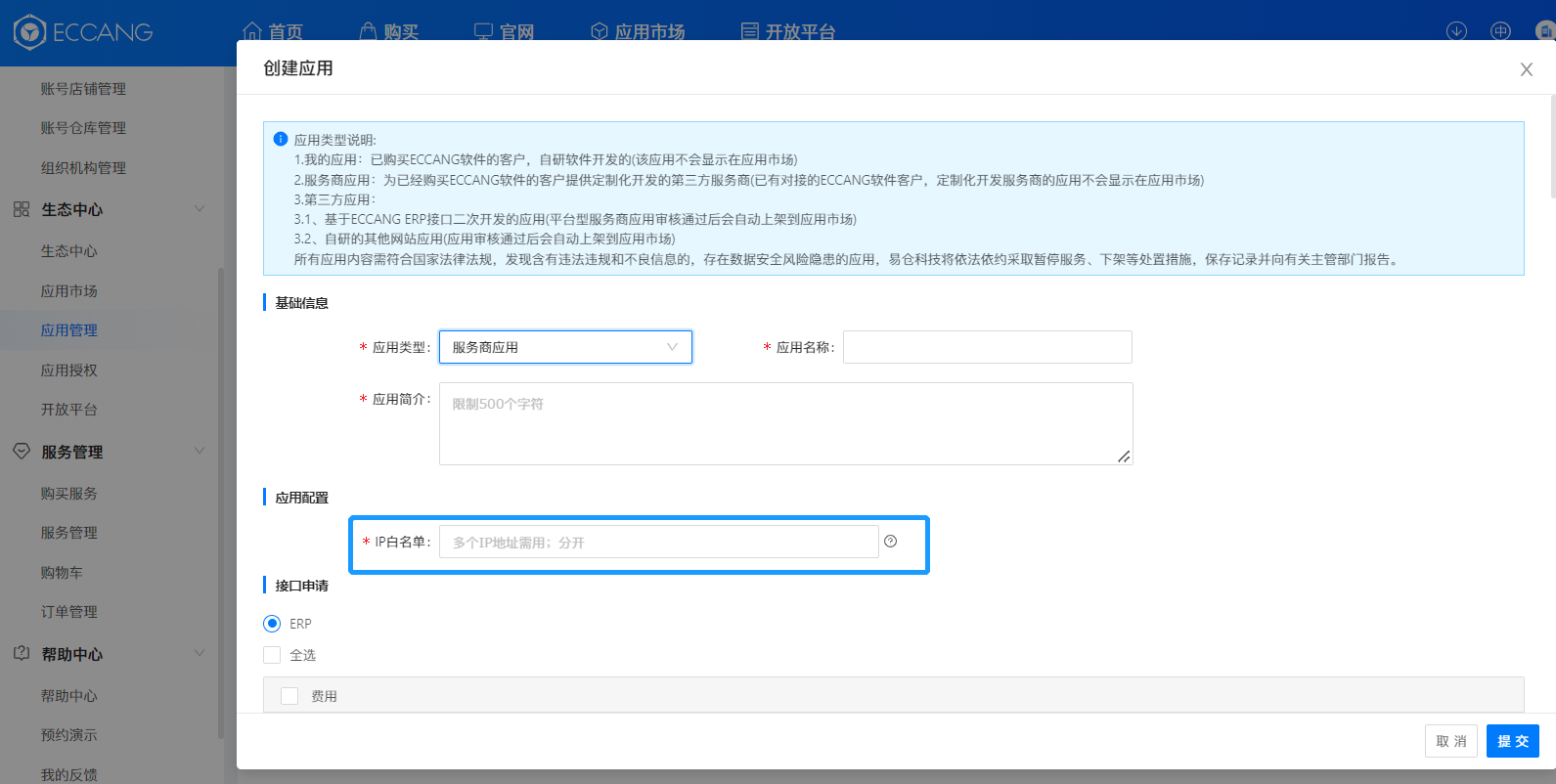Click into the 应用简介 text area
Image resolution: width=1556 pixels, height=784 pixels.
point(786,423)
